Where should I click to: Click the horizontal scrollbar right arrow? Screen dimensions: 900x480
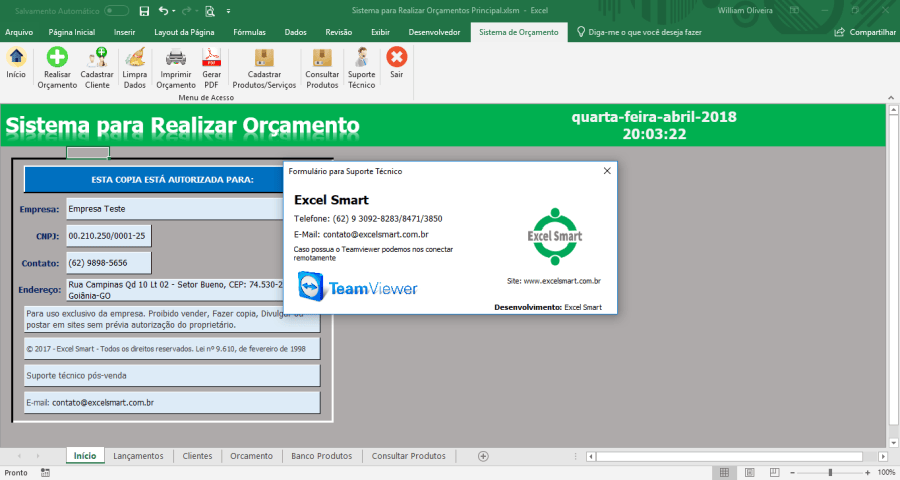click(x=883, y=456)
